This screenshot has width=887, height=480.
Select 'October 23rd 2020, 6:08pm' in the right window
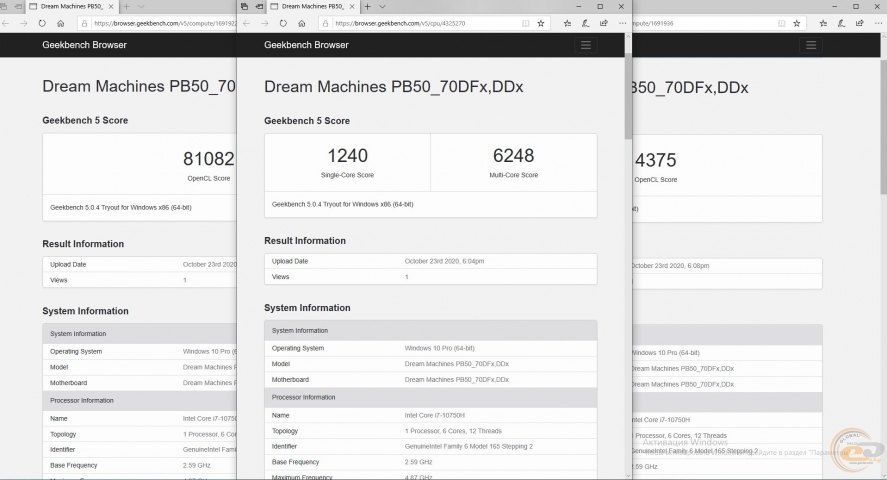[670, 265]
